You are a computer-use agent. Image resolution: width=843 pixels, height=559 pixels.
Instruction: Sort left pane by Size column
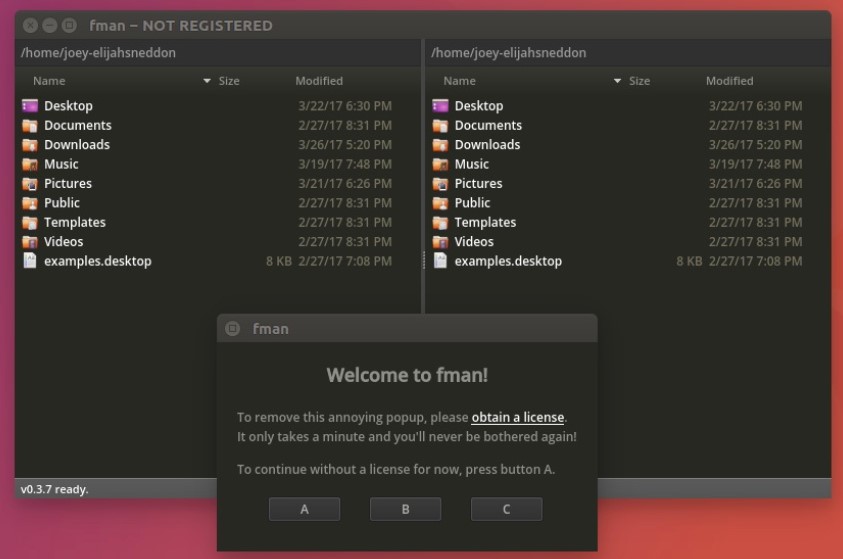(229, 81)
